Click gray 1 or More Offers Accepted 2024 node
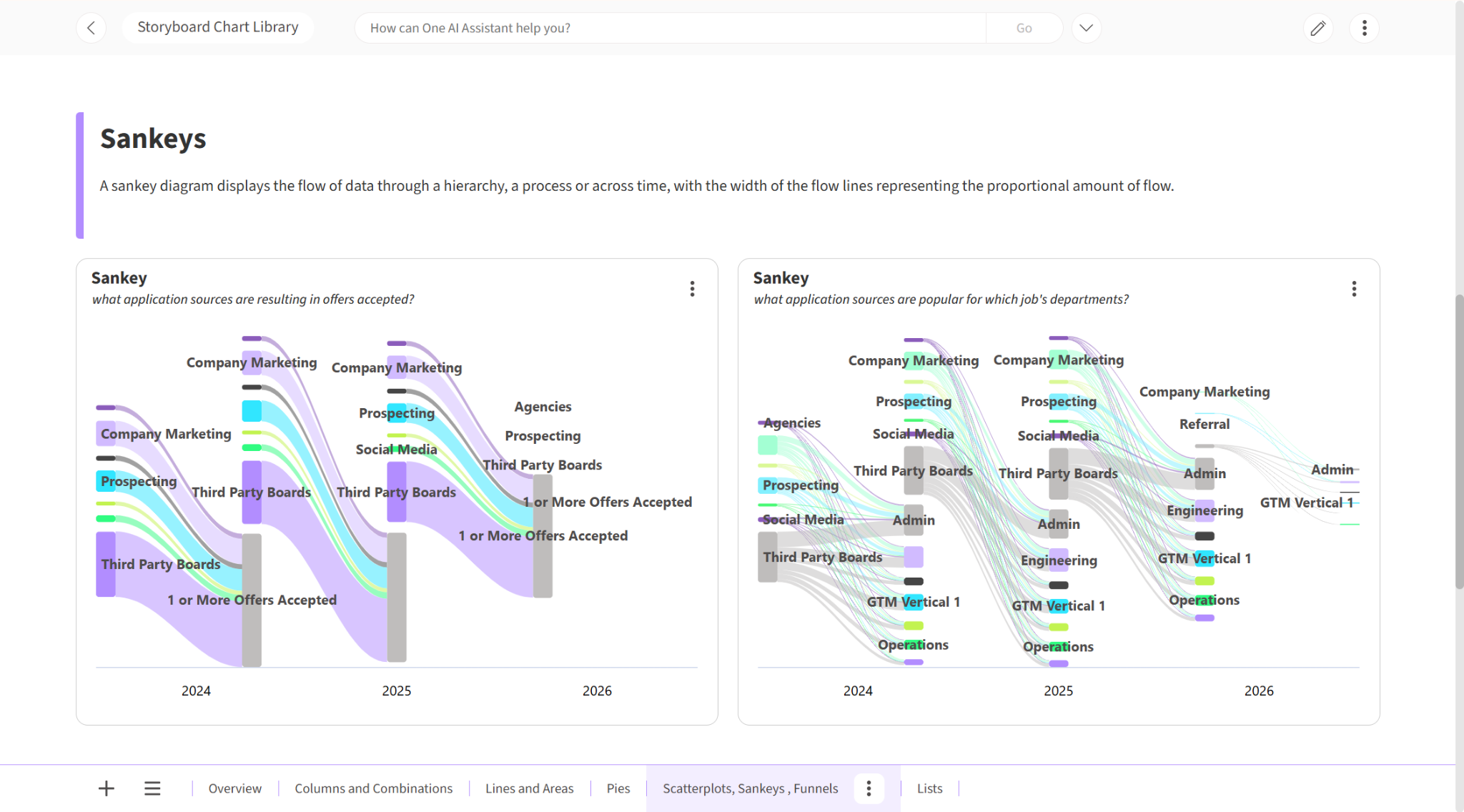This screenshot has width=1464, height=812. tap(252, 600)
